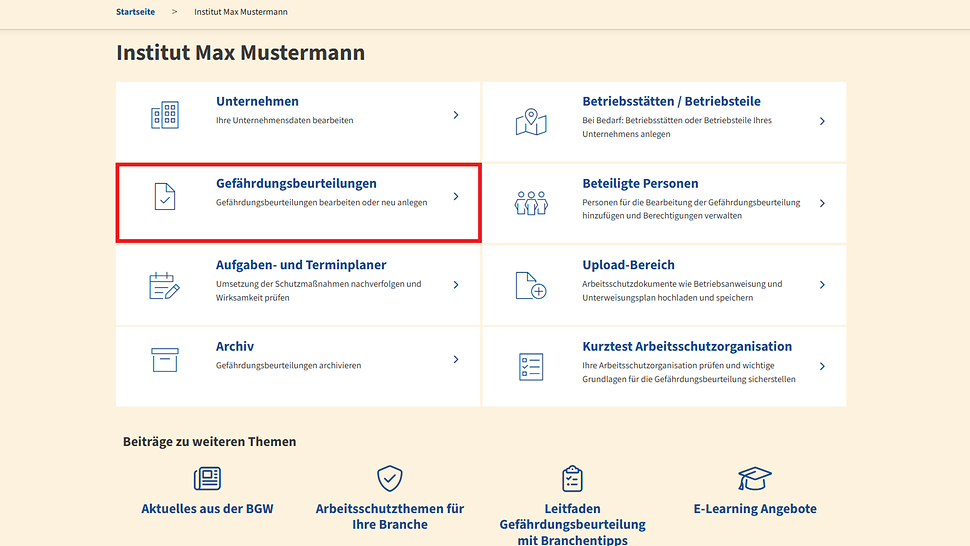The height and width of the screenshot is (546, 970).
Task: Click description starting 'Arbeitsschutzdokumente wie Betriebsanweisung'
Action: click(682, 291)
